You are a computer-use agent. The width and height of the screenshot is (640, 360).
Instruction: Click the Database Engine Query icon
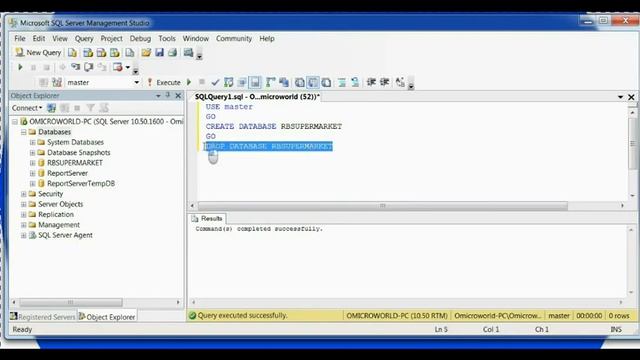pos(72,53)
